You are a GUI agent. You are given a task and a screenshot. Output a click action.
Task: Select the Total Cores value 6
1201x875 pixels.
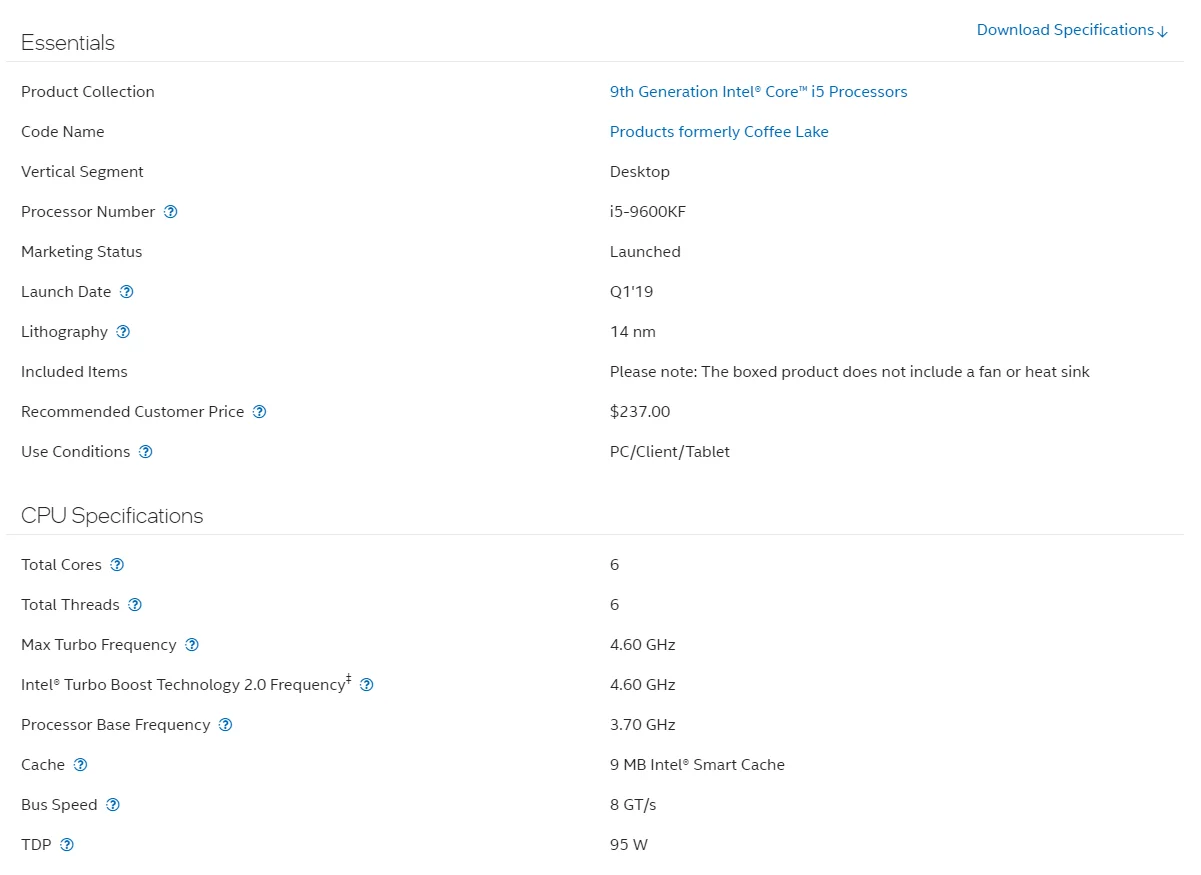point(615,565)
